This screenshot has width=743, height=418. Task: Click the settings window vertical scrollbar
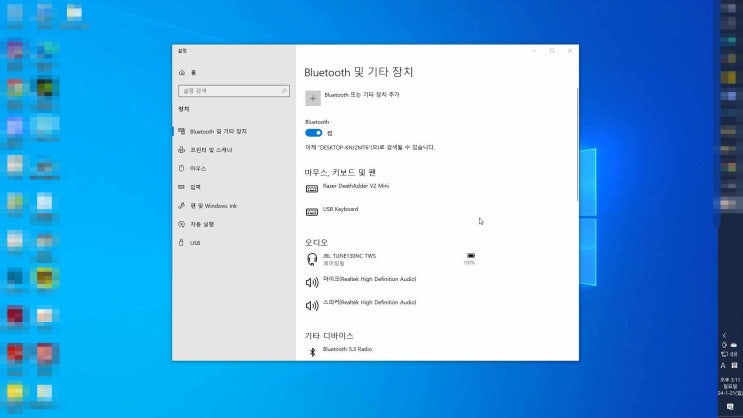point(576,150)
